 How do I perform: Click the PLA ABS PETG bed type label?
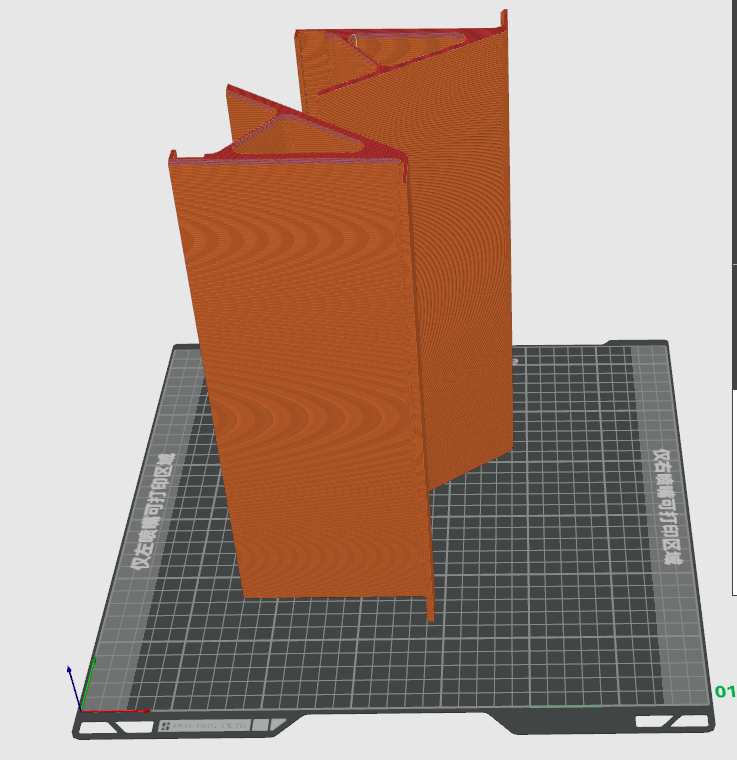(x=204, y=726)
